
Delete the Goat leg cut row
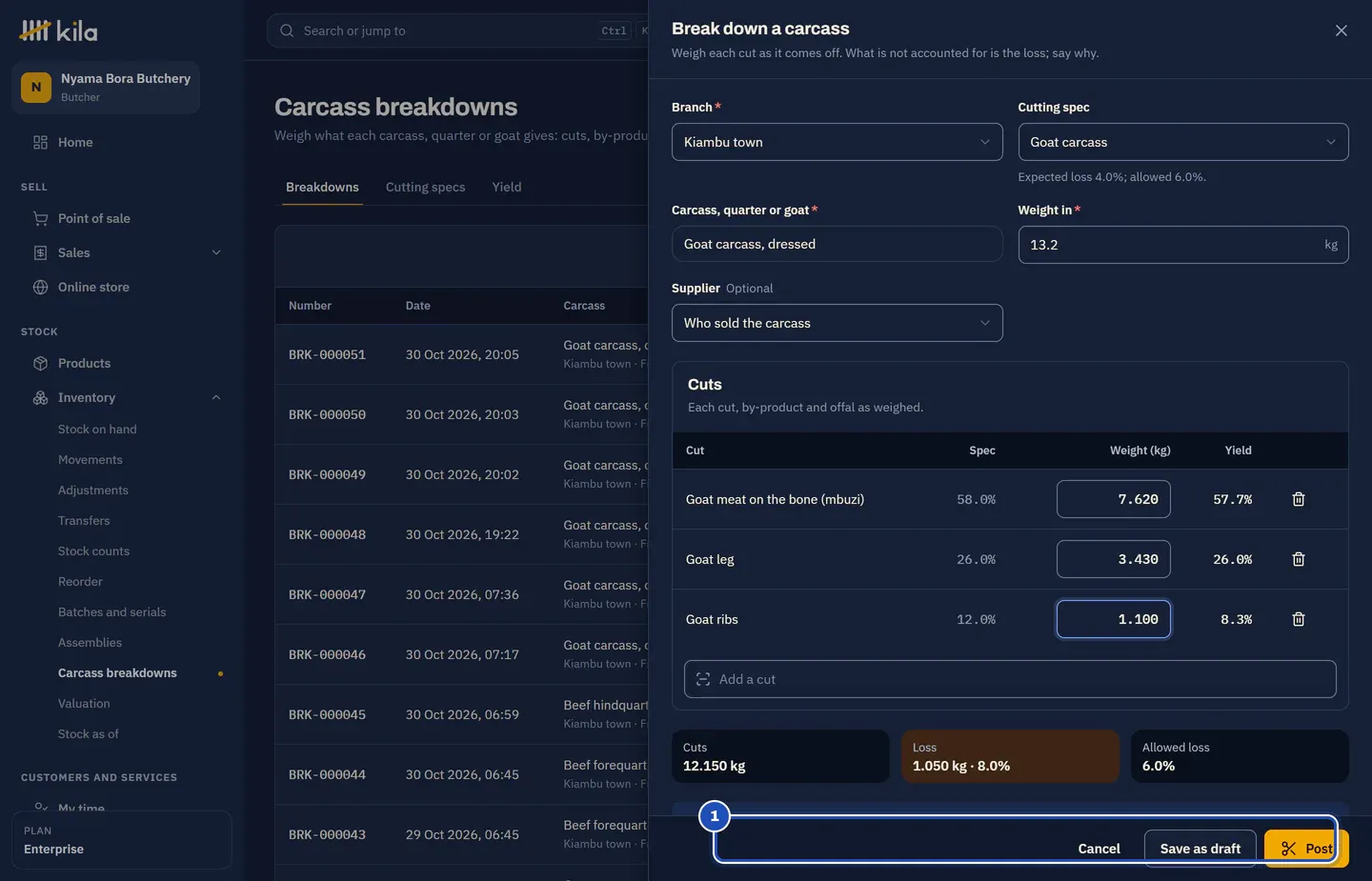coord(1298,559)
